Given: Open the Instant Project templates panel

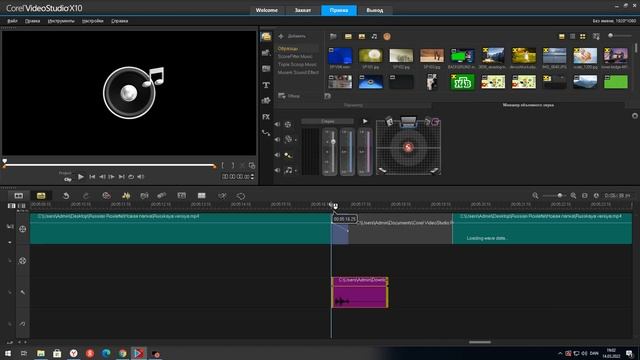Looking at the screenshot, I should (x=266, y=53).
